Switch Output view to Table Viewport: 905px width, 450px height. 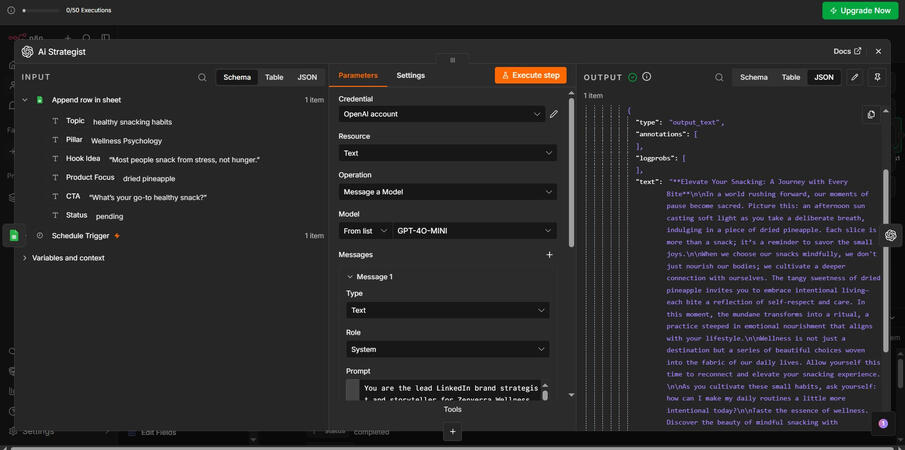point(791,77)
